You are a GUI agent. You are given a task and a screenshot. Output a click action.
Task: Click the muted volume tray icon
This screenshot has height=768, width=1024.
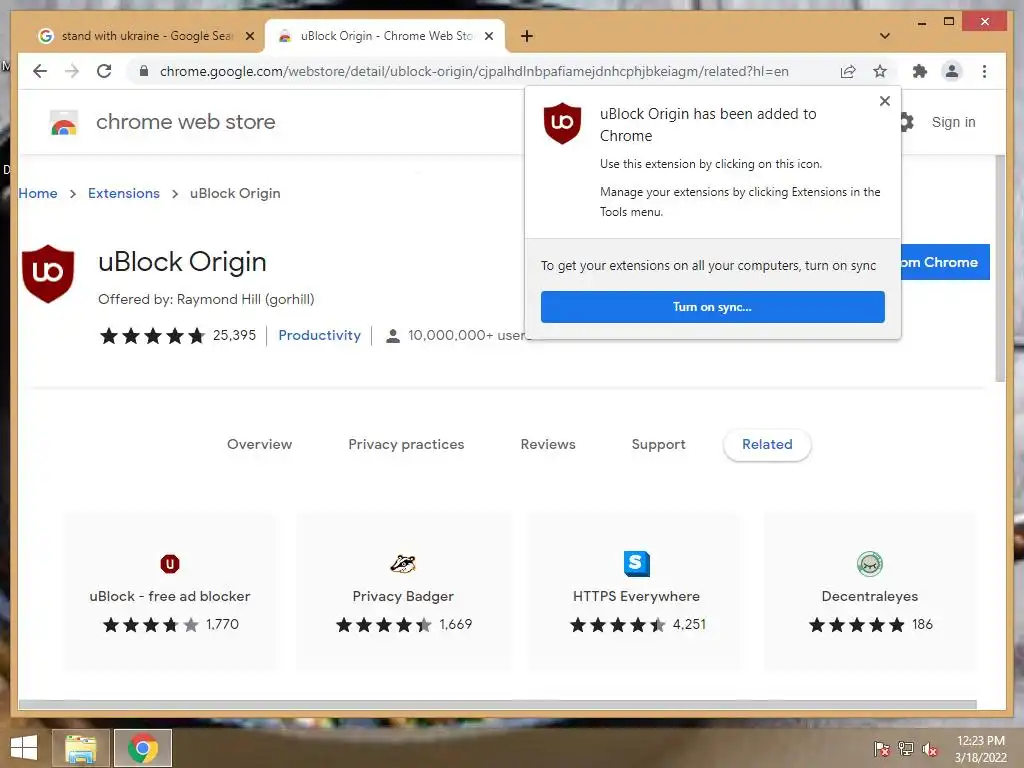(929, 749)
